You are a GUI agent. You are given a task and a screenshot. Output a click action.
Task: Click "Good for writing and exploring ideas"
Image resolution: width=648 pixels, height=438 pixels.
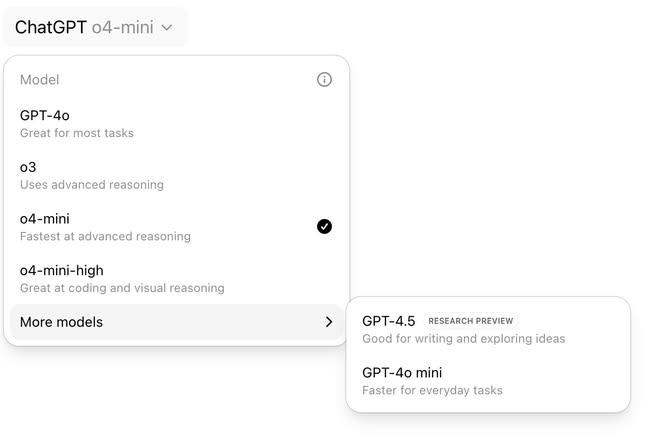click(463, 339)
